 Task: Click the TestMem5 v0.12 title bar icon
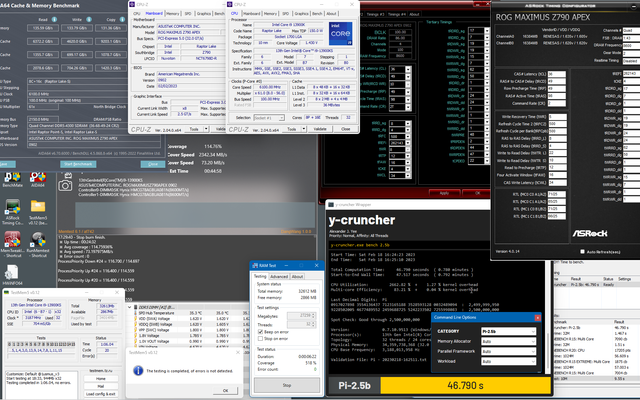tap(6, 292)
